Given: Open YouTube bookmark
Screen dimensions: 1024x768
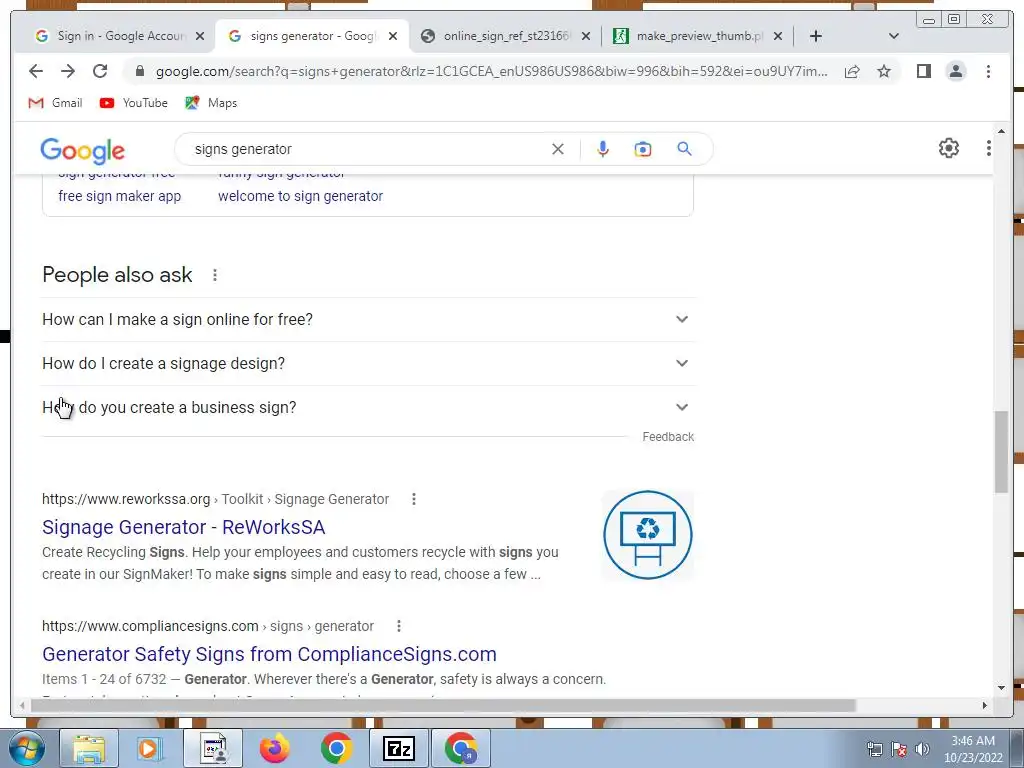Looking at the screenshot, I should point(134,103).
